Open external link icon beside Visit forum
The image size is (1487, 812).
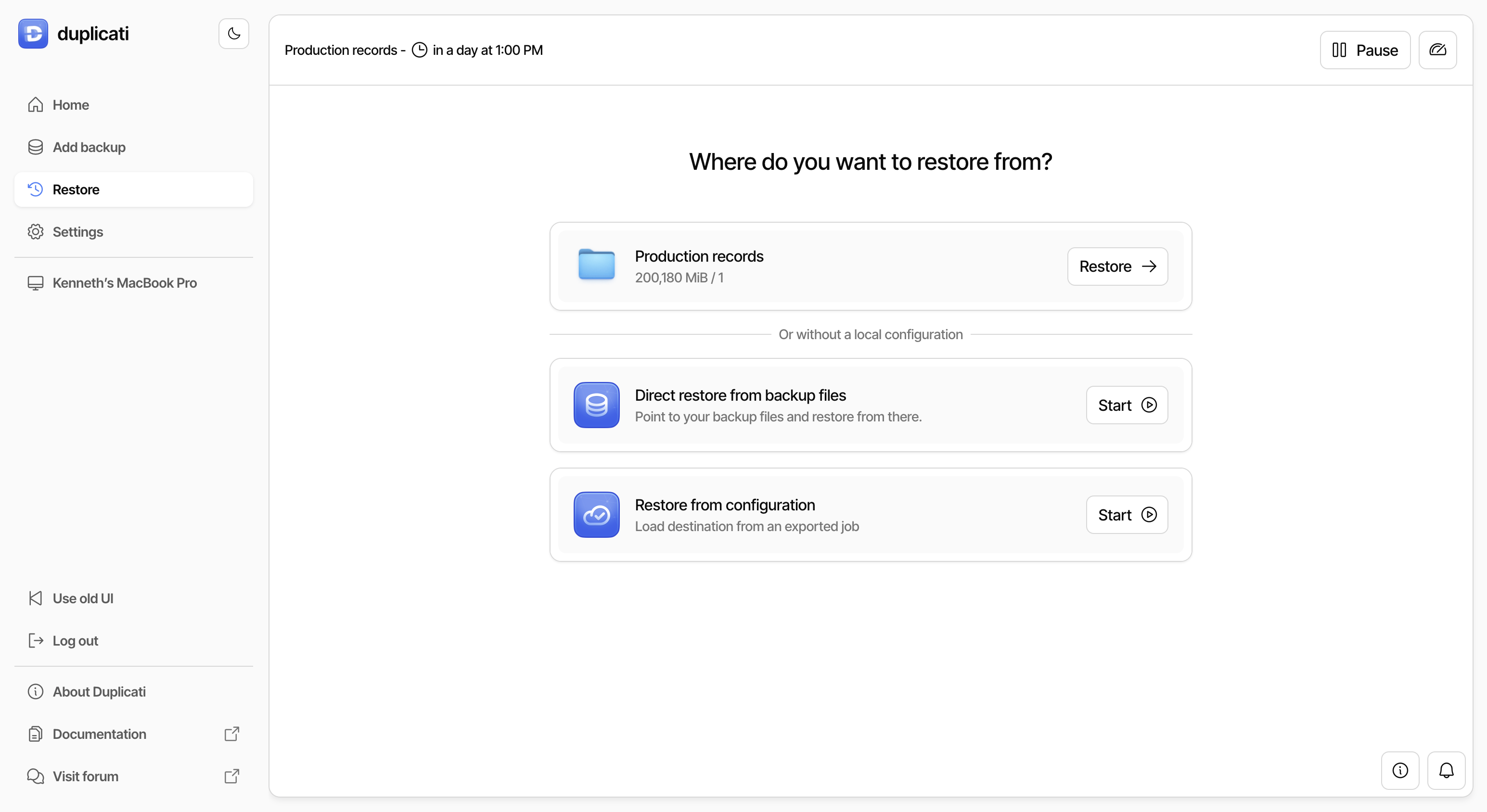coord(231,775)
